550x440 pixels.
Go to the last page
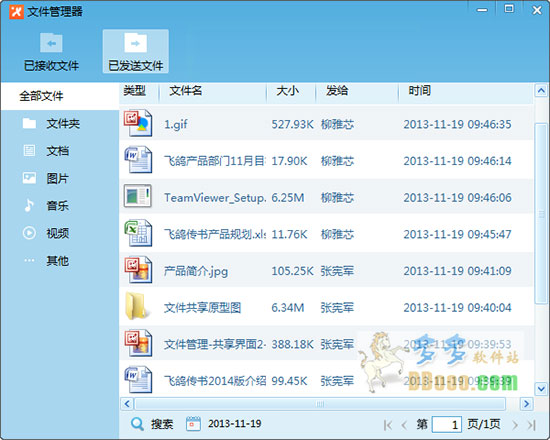point(531,425)
